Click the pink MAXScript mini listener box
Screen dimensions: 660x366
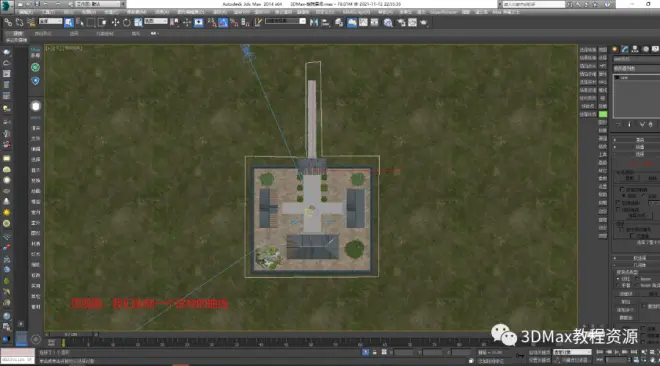point(17,353)
